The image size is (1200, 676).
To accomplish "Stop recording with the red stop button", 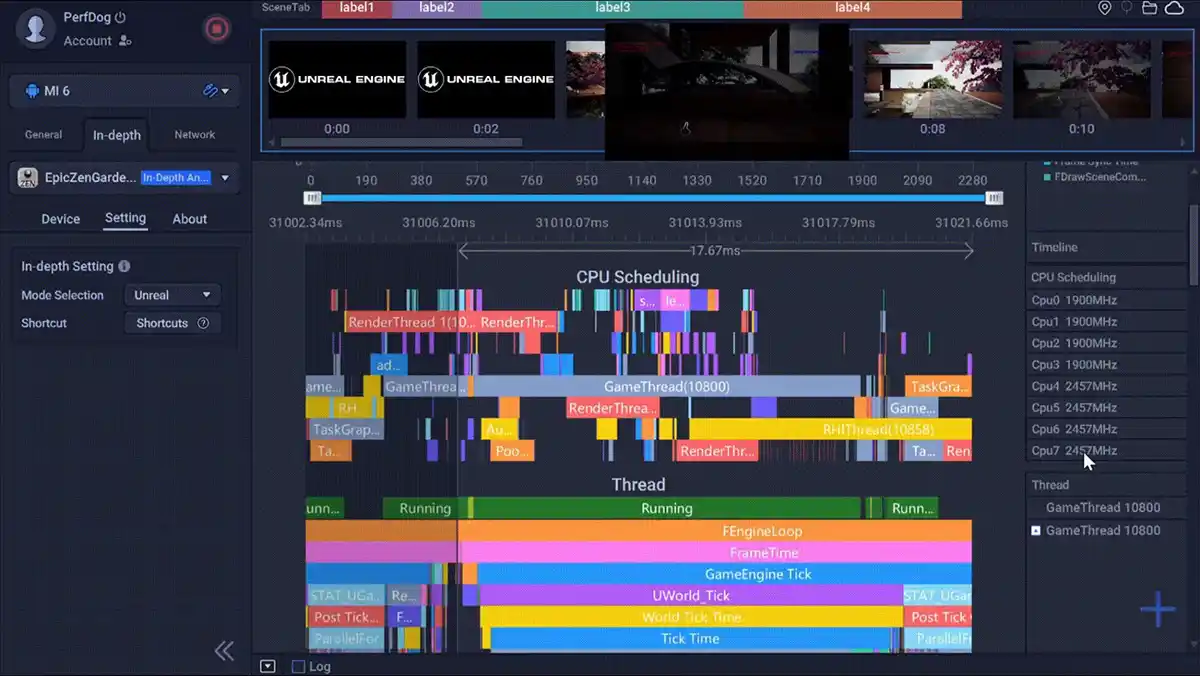I will pos(216,29).
